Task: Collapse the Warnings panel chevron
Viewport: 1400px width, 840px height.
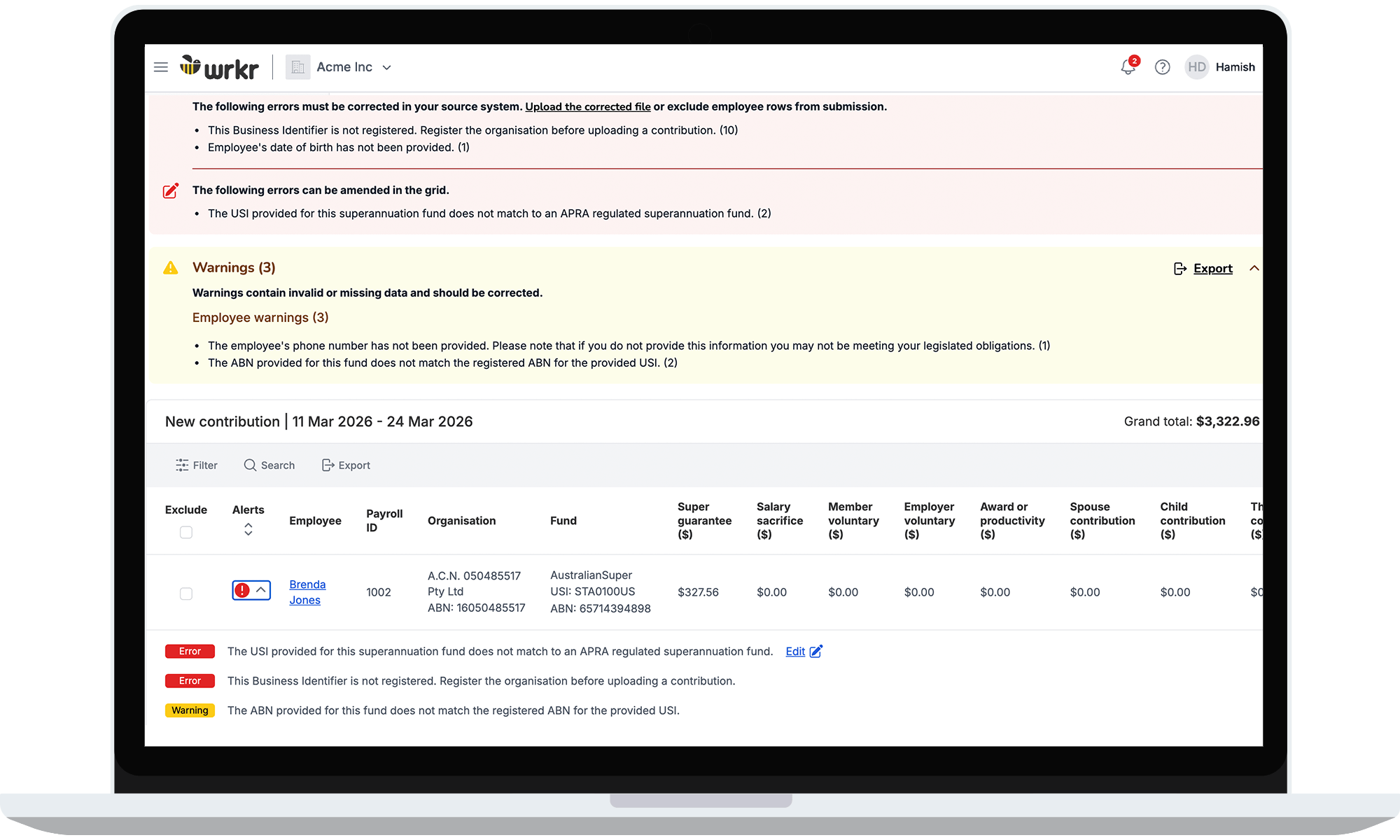Action: (x=1254, y=268)
